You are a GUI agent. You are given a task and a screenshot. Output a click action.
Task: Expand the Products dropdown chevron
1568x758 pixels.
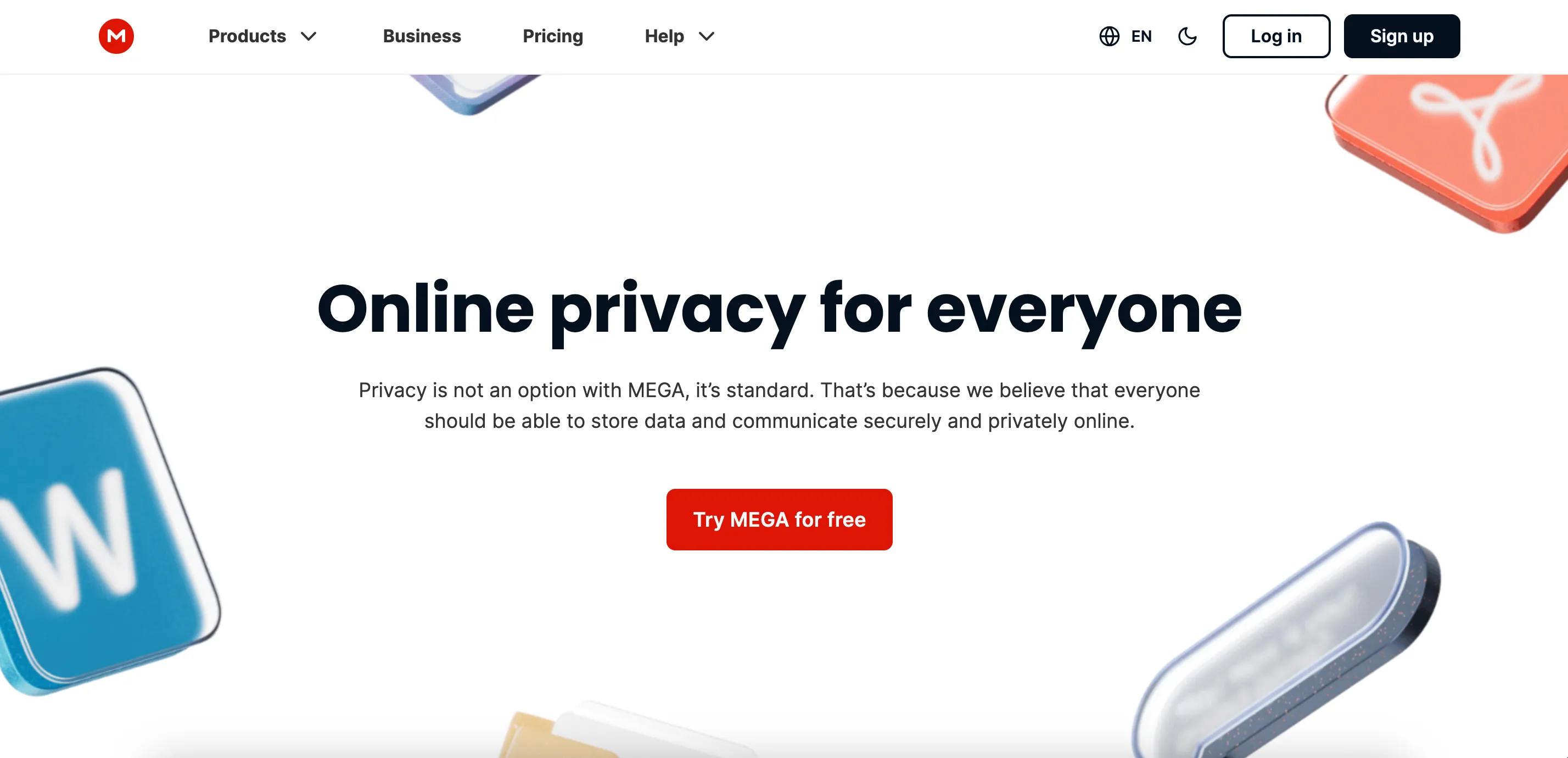pos(309,37)
